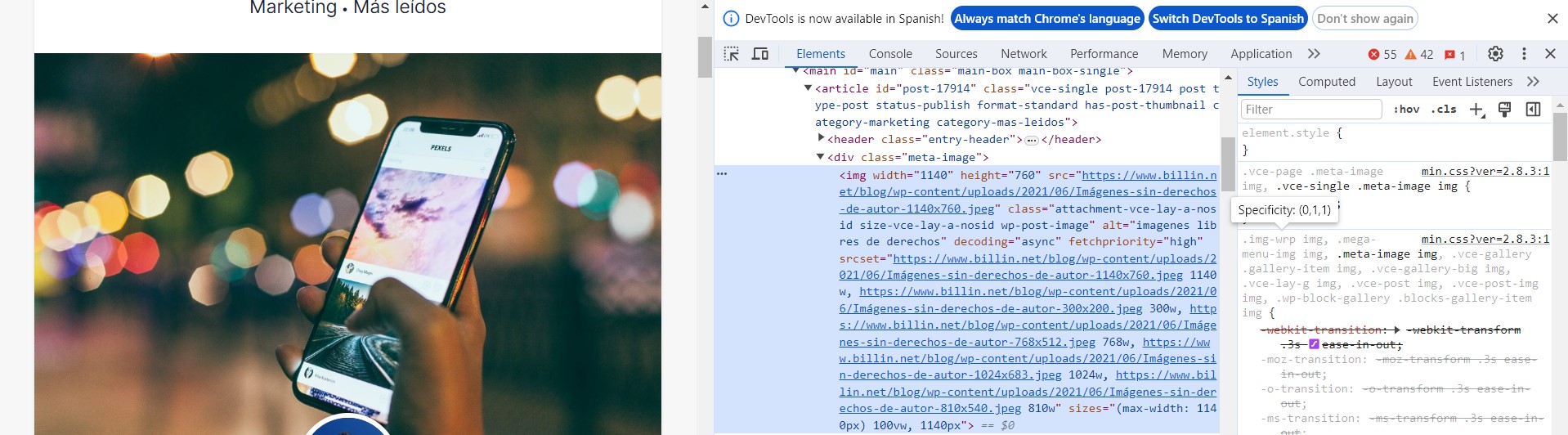Select the Event Listeners sidebar tab
Viewport: 1568px width, 435px height.
[1472, 82]
